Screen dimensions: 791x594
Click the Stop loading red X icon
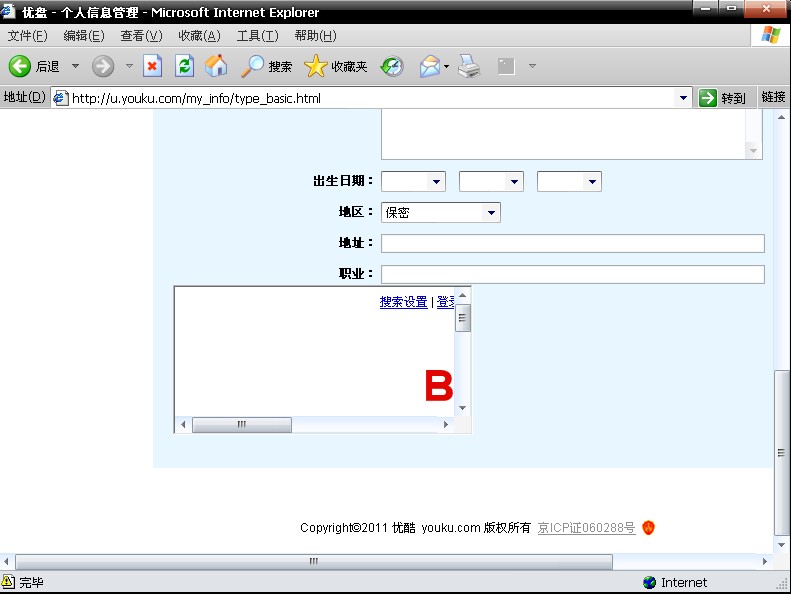[x=152, y=66]
